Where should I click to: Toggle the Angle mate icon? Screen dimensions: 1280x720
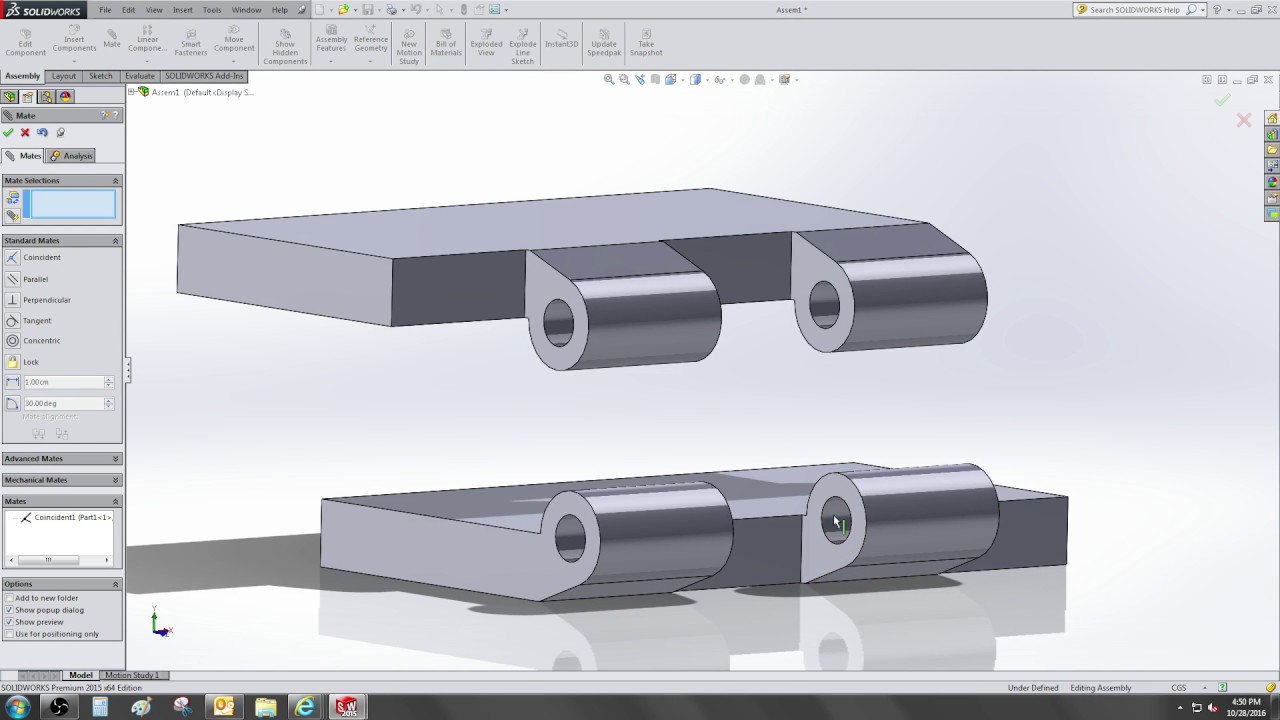click(12, 403)
